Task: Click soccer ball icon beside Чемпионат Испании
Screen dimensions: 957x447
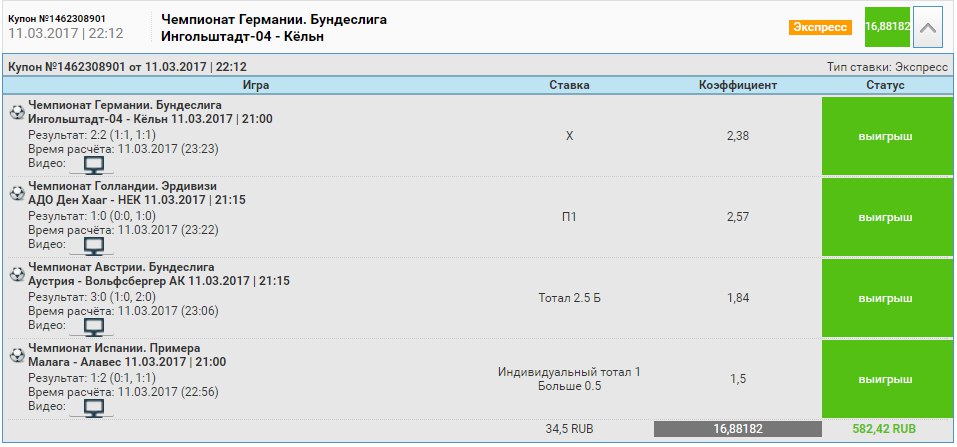Action: coord(17,355)
